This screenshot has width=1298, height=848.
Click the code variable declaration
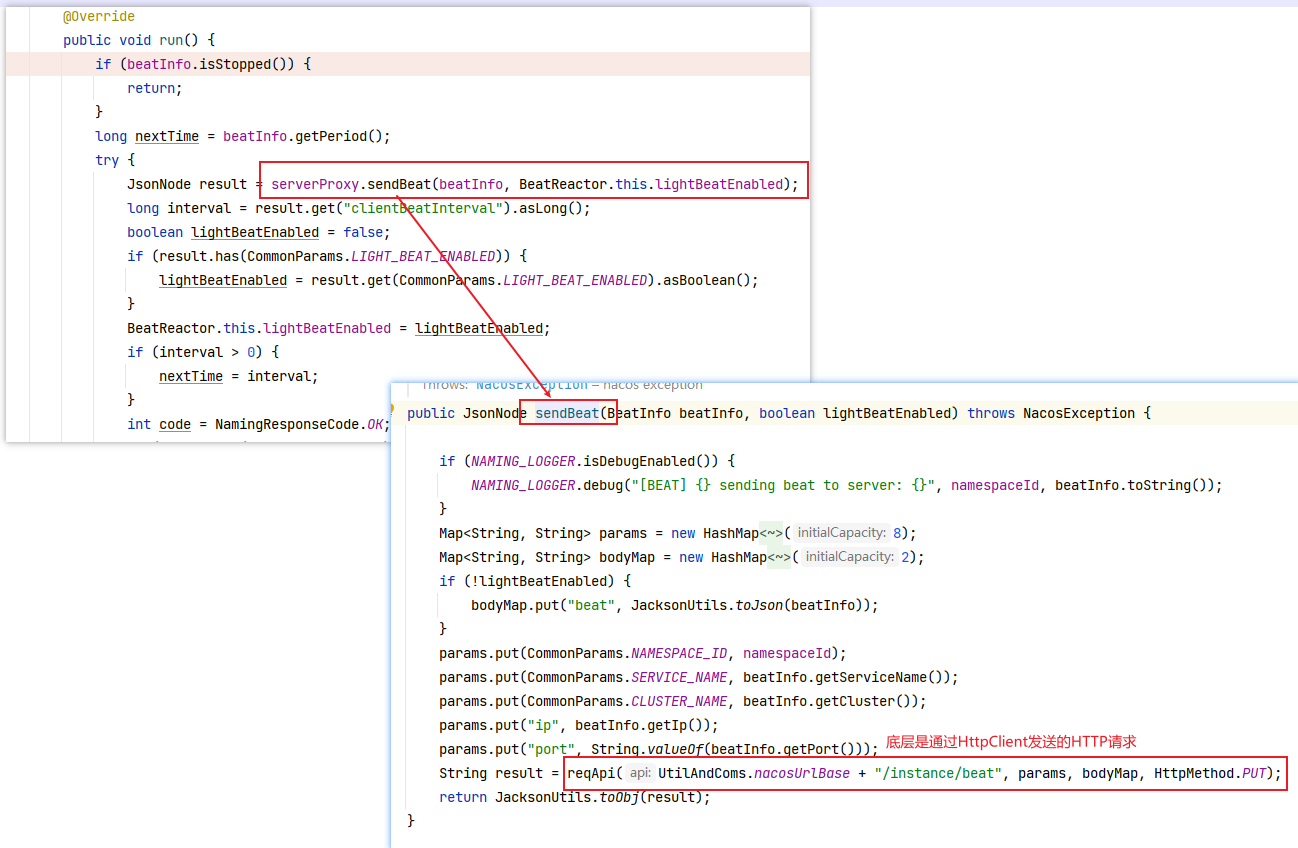pos(175,424)
